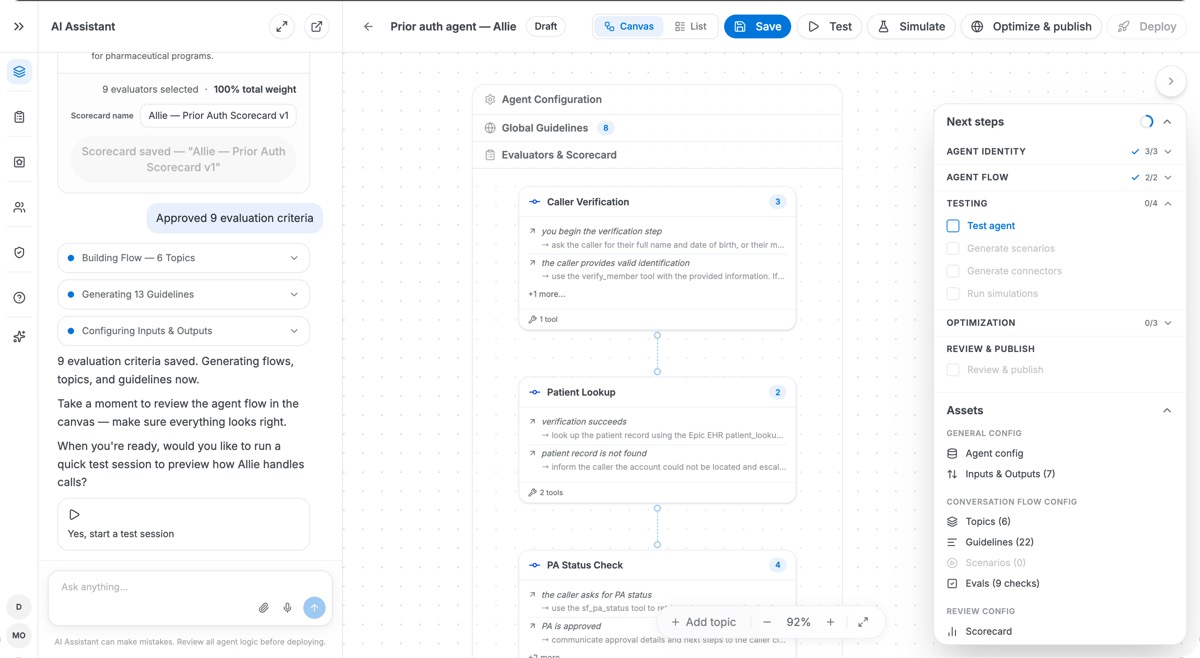
Task: Click the 92% zoom level control
Action: 798,622
